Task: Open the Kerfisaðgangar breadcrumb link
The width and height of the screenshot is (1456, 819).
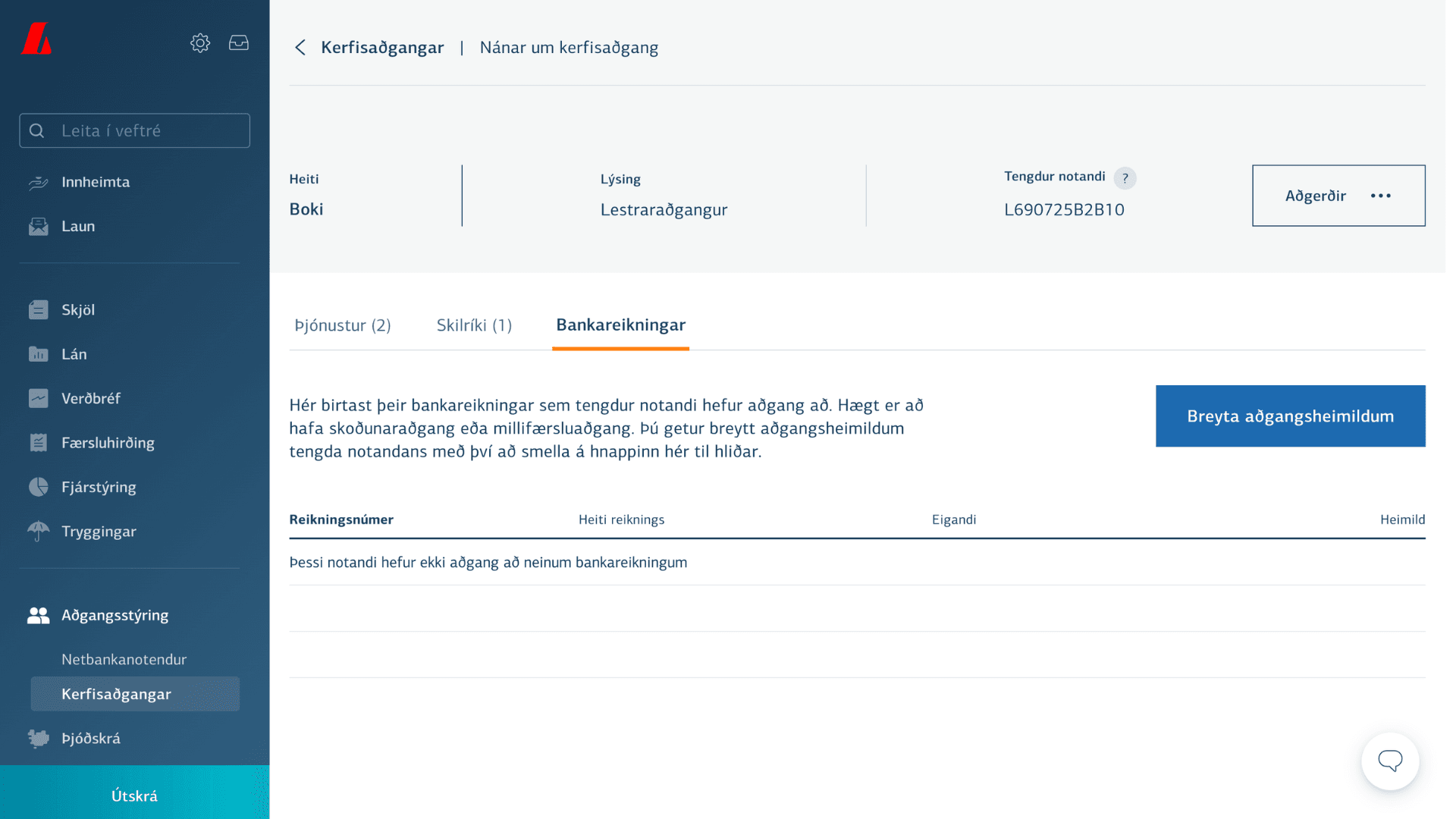Action: coord(382,48)
